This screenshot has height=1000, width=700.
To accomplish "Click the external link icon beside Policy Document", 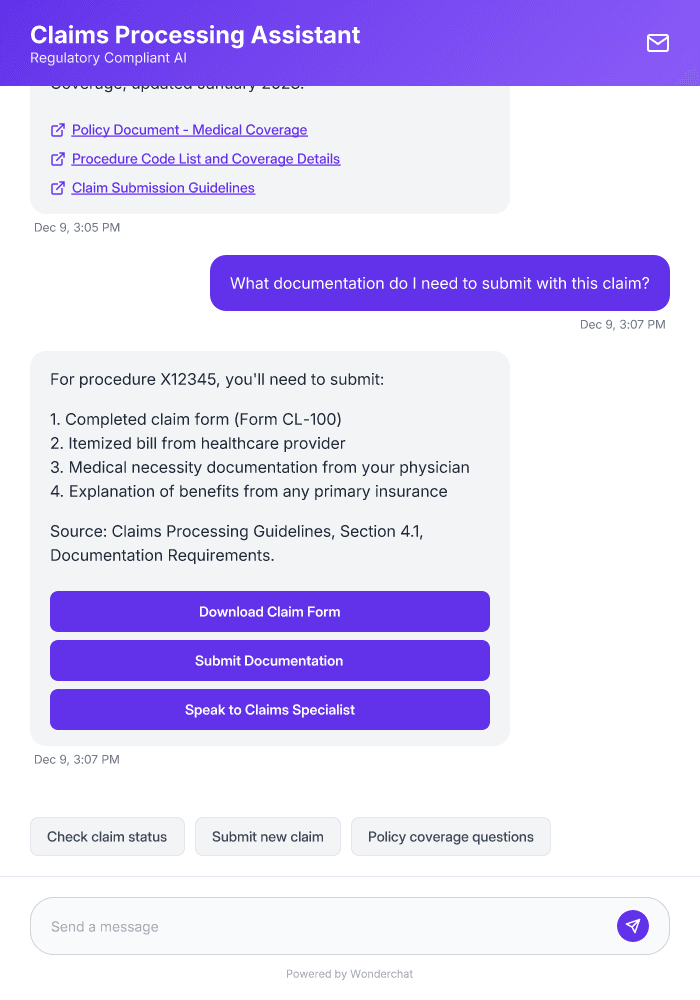I will pyautogui.click(x=57, y=130).
